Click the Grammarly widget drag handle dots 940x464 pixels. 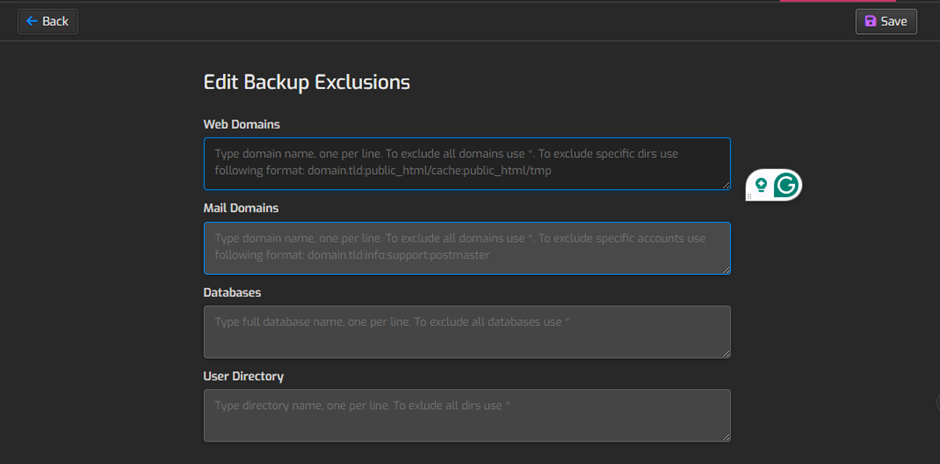749,196
